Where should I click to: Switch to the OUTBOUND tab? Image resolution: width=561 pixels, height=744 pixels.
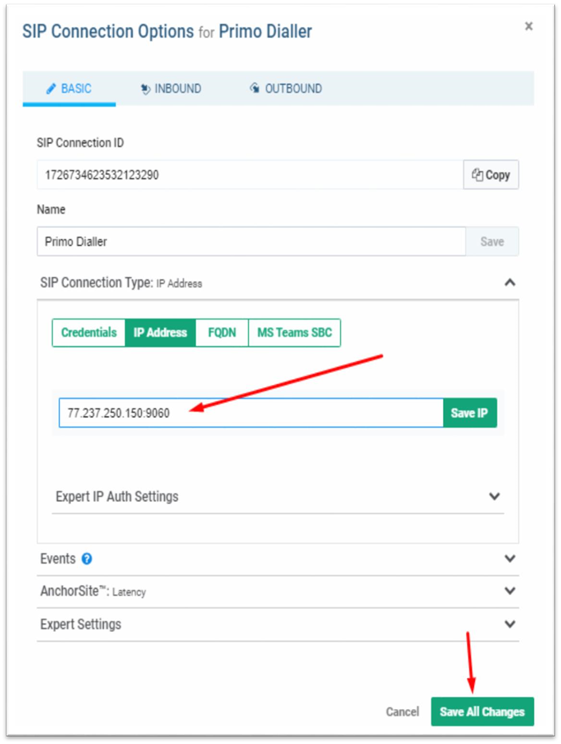pos(286,89)
